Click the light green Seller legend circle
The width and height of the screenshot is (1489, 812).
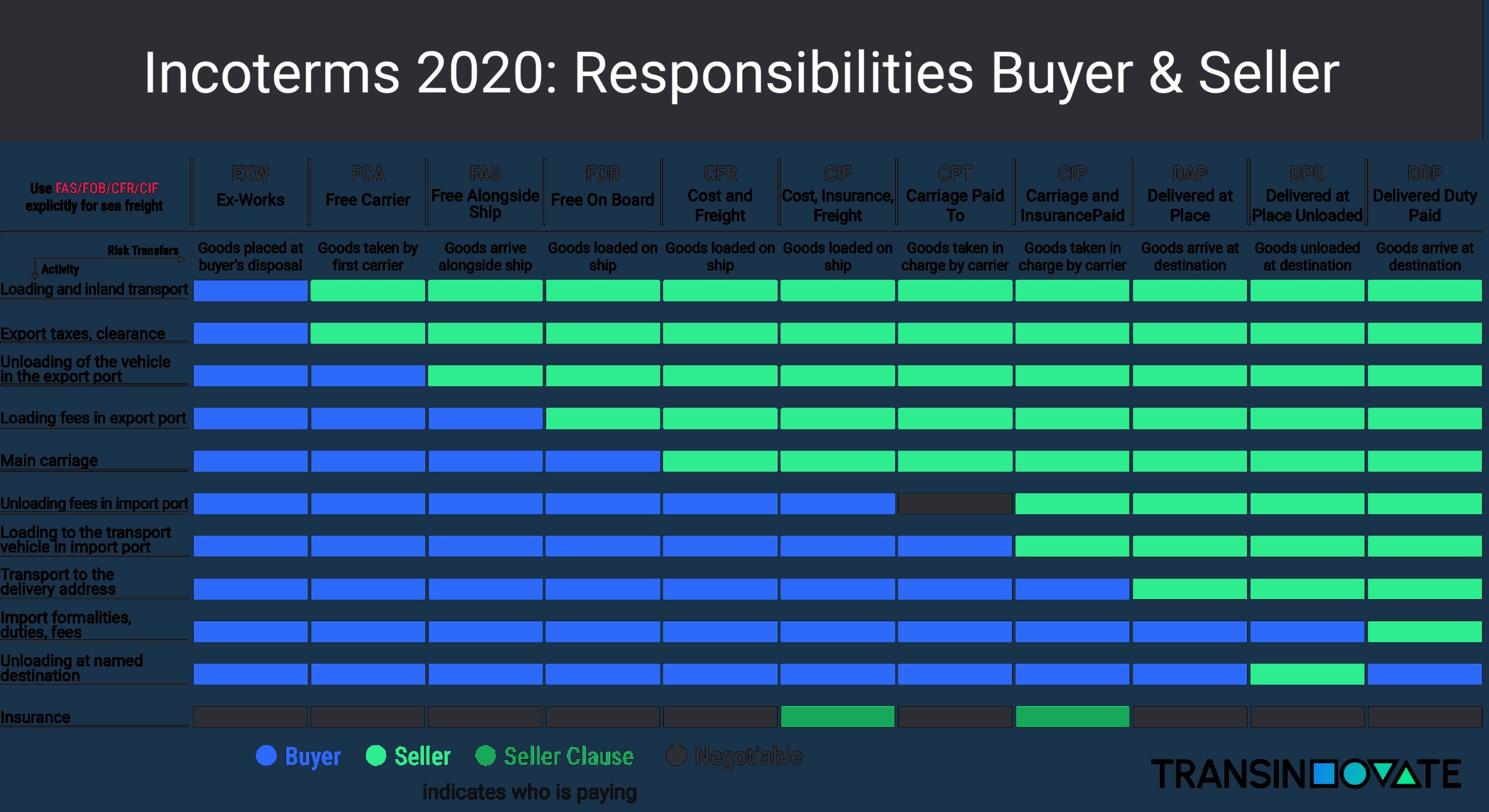pos(376,756)
